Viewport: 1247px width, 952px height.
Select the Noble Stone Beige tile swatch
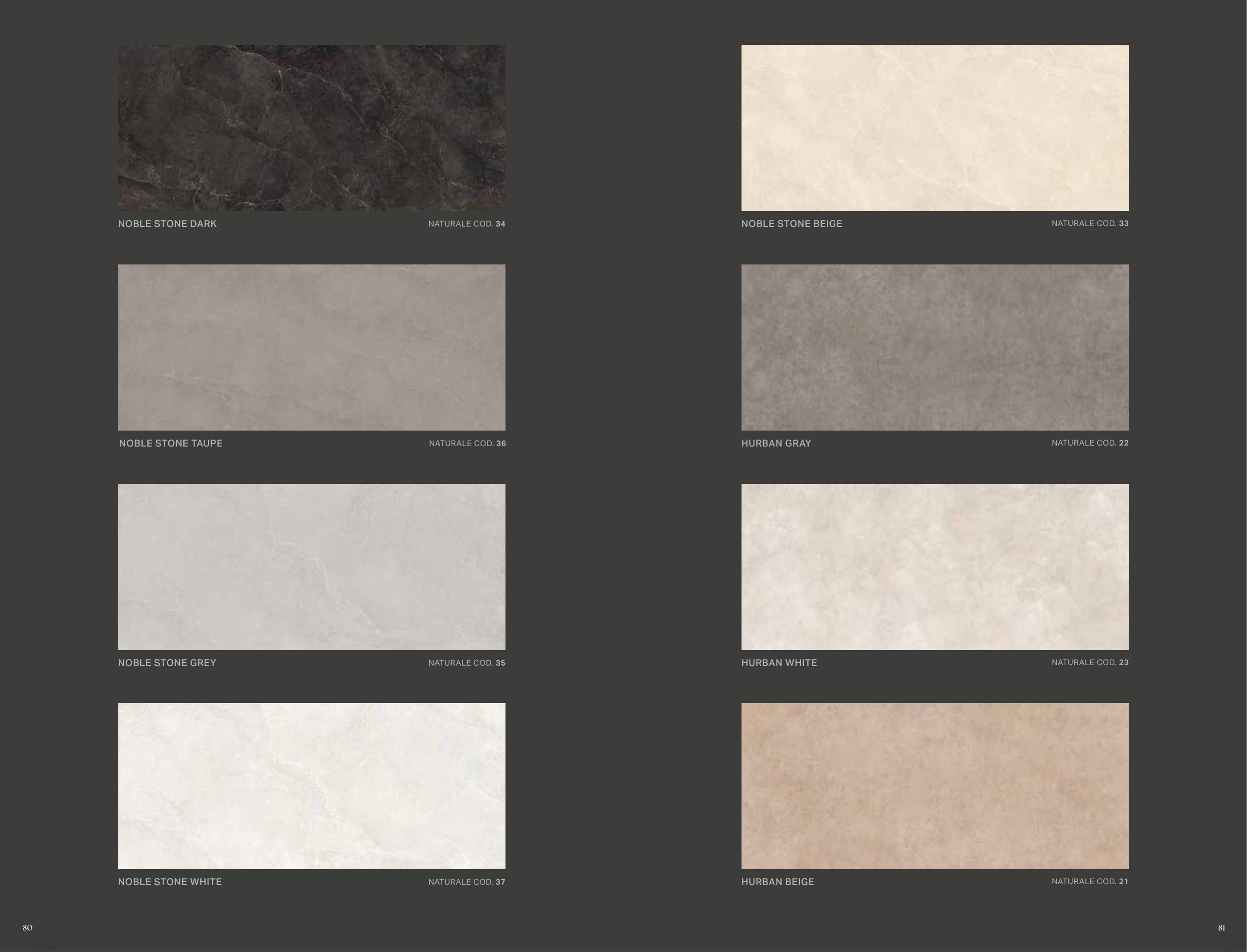tap(935, 128)
